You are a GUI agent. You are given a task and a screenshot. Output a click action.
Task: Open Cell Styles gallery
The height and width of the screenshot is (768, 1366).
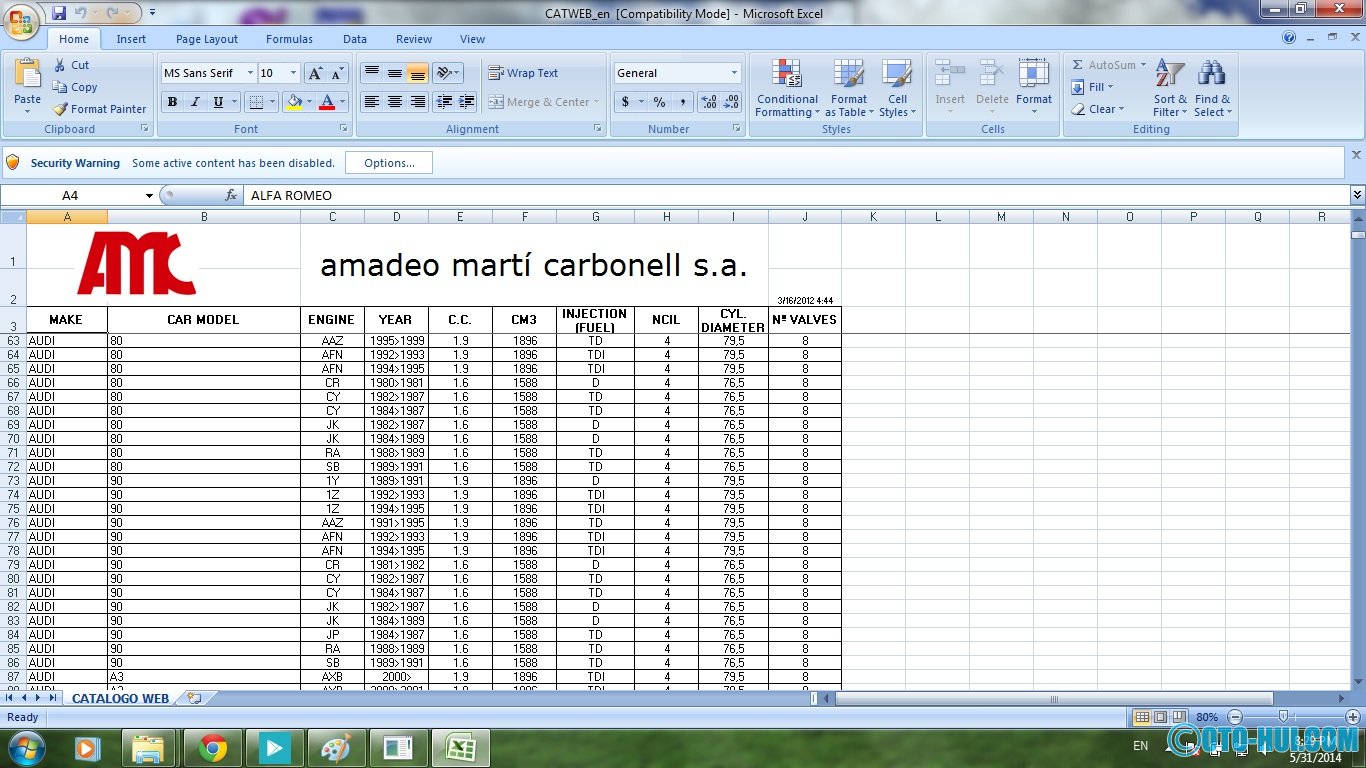[x=897, y=88]
